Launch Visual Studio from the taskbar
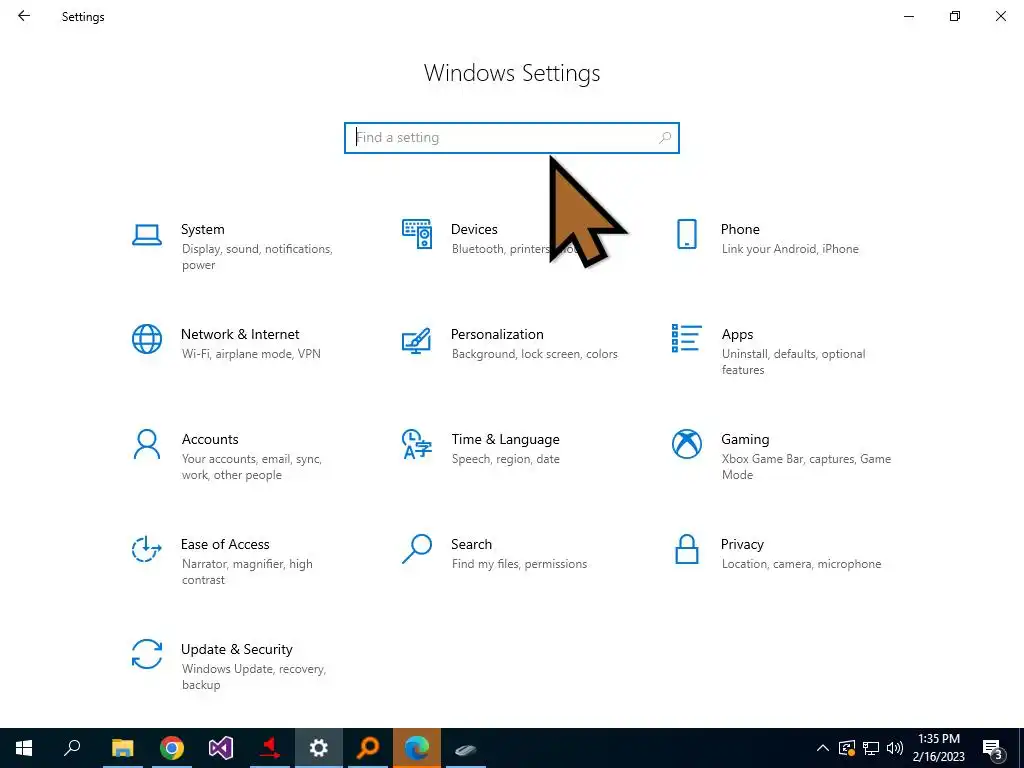The image size is (1024, 768). [x=221, y=748]
